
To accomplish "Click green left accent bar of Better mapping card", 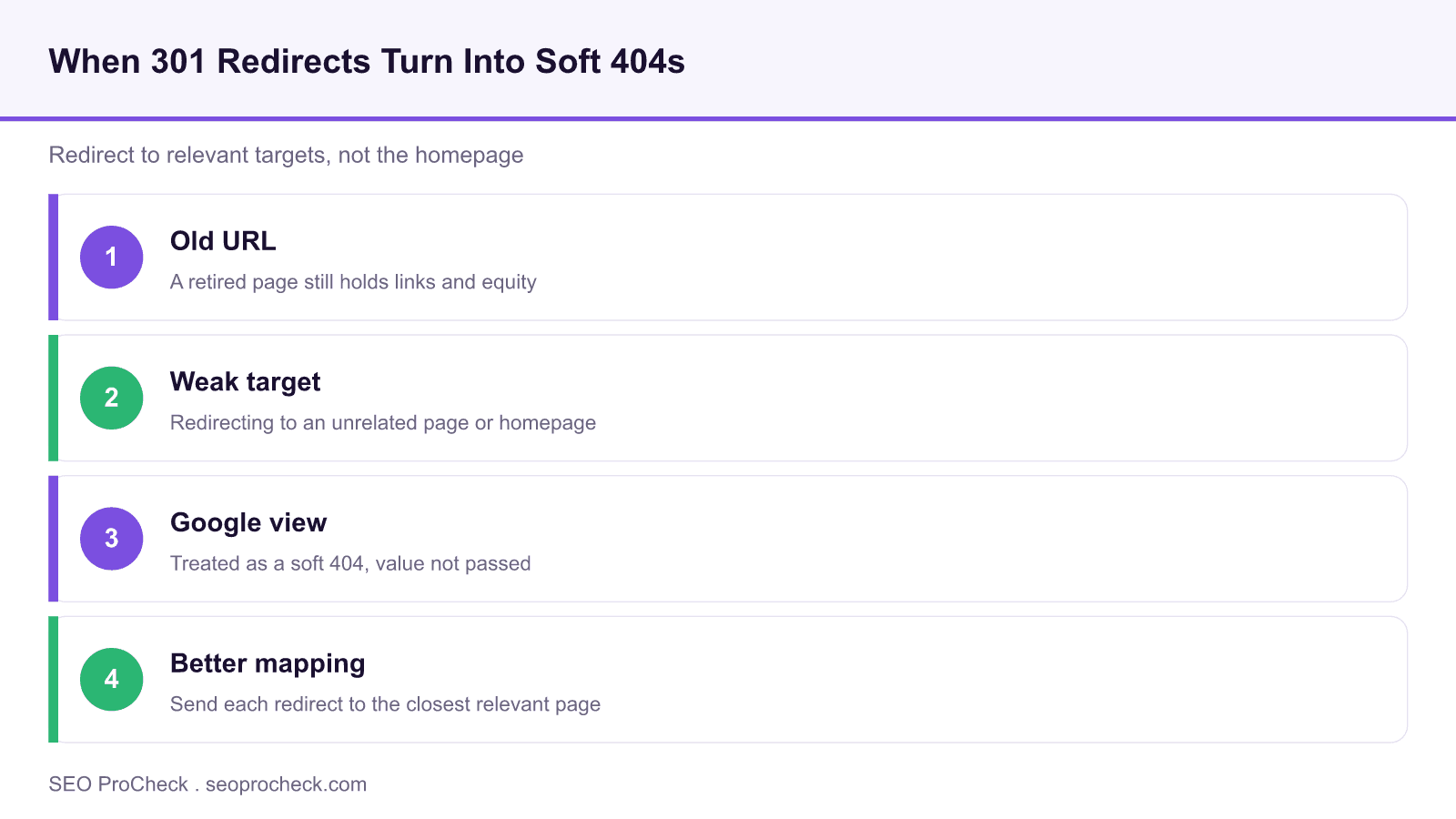I will [x=53, y=679].
